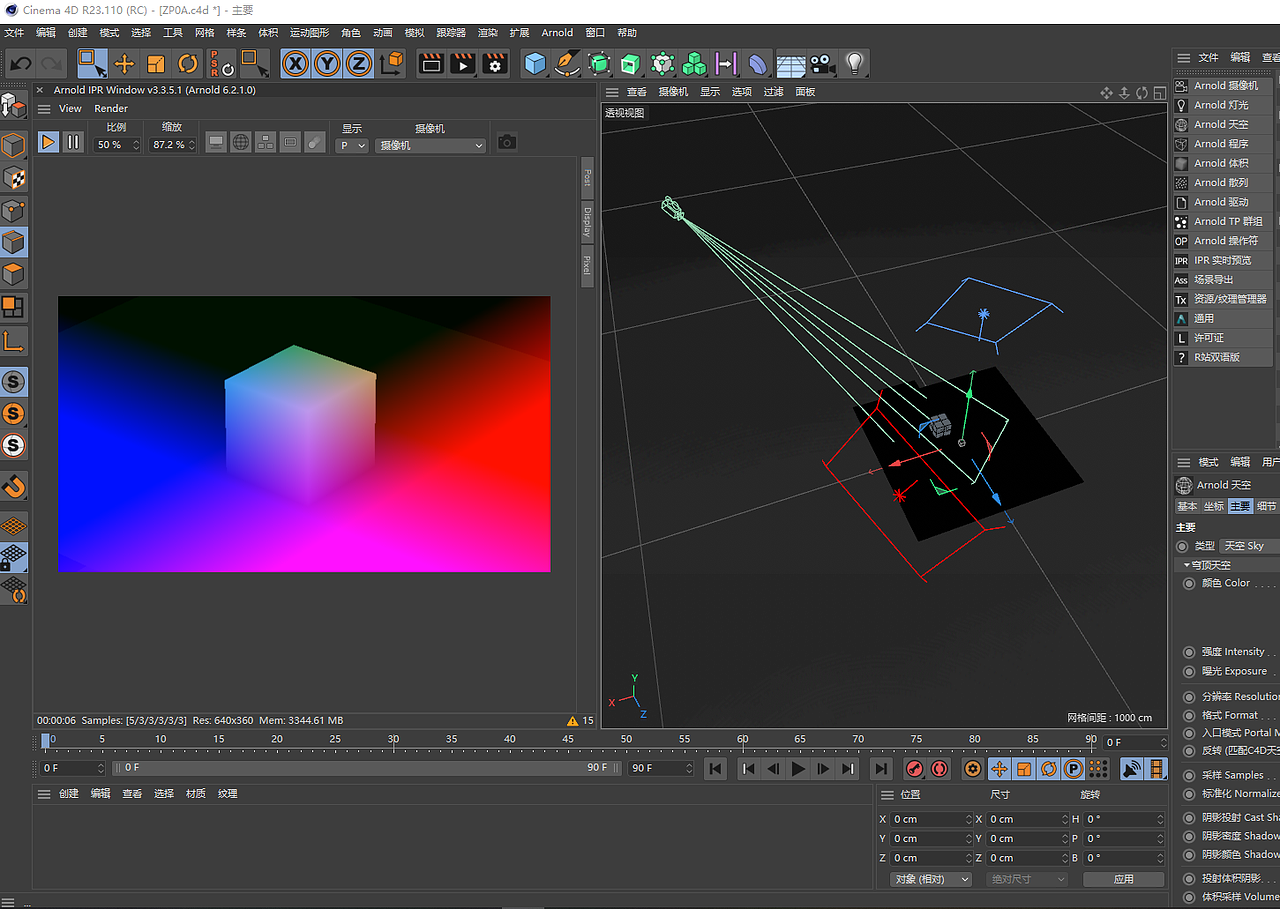Switch to the 坐标 tab in attributes
1280x909 pixels.
click(x=1213, y=506)
